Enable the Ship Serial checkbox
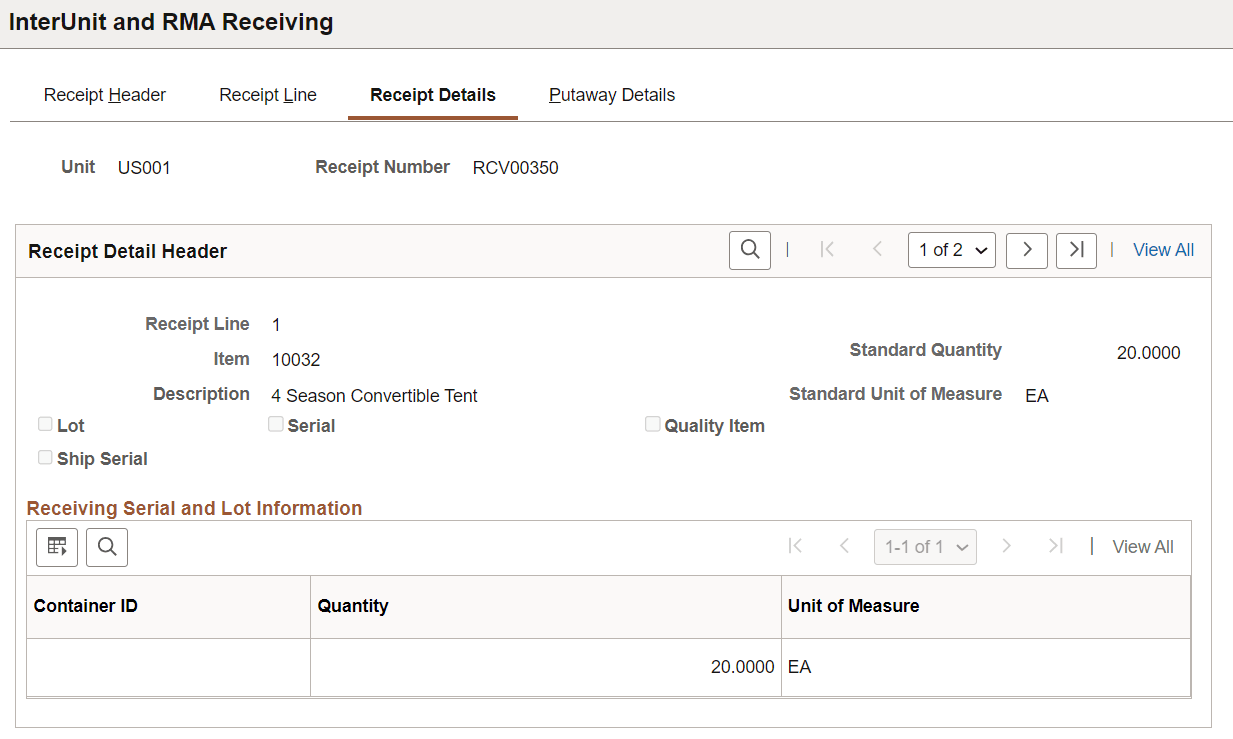Screen dimensions: 1233x739 45,457
